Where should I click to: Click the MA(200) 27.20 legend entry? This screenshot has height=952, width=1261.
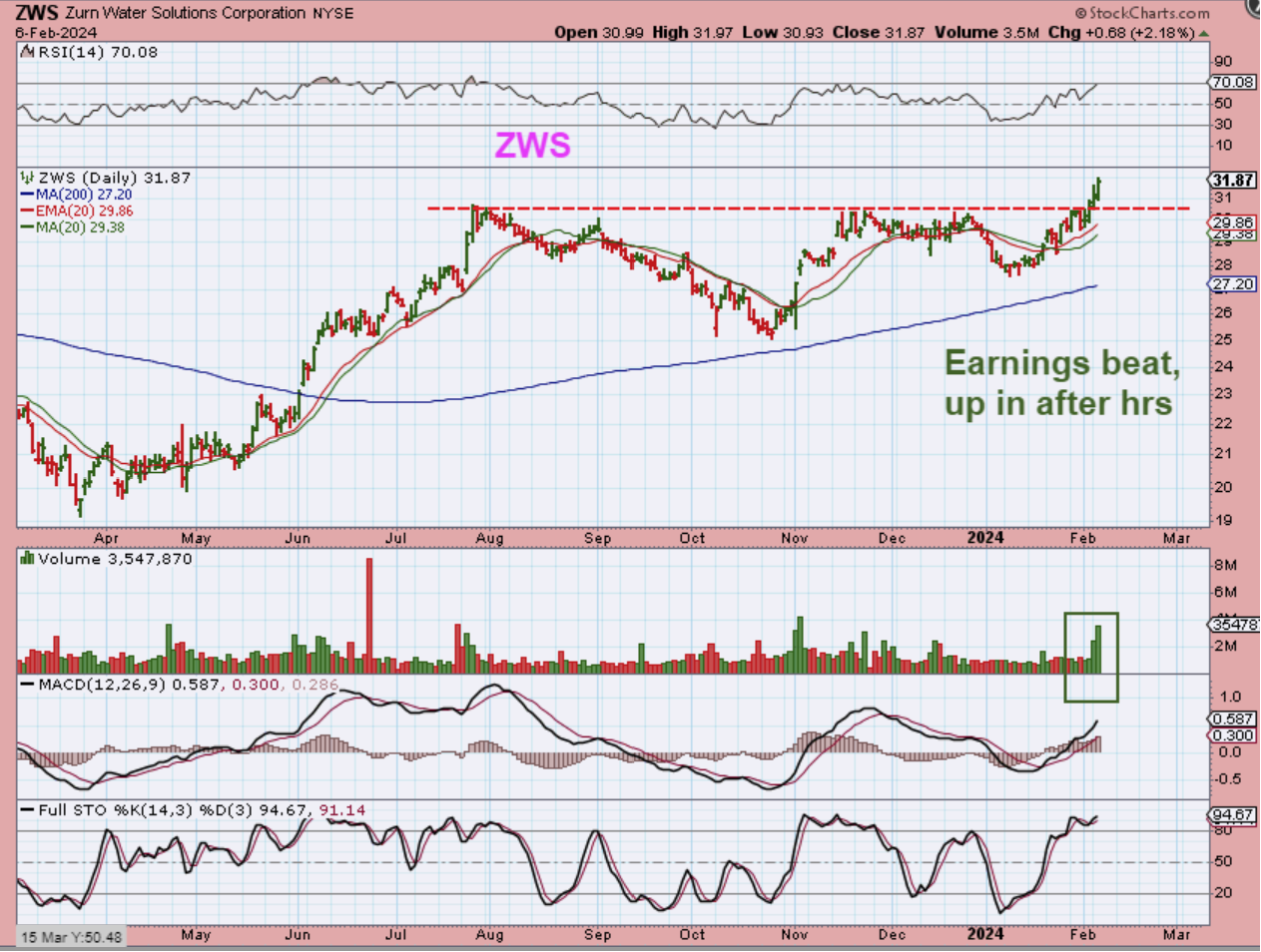[x=76, y=195]
